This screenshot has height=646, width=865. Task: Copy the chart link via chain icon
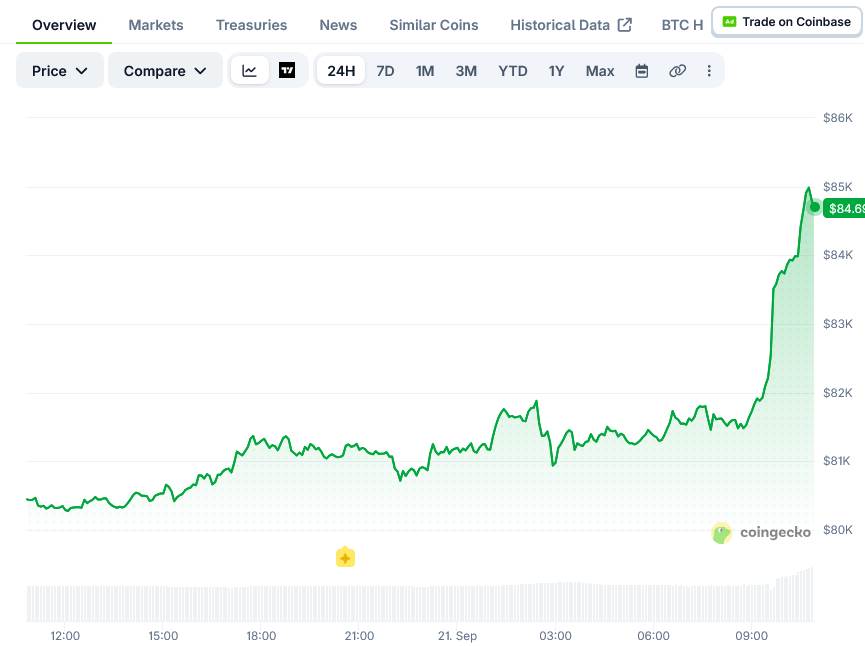pyautogui.click(x=677, y=71)
